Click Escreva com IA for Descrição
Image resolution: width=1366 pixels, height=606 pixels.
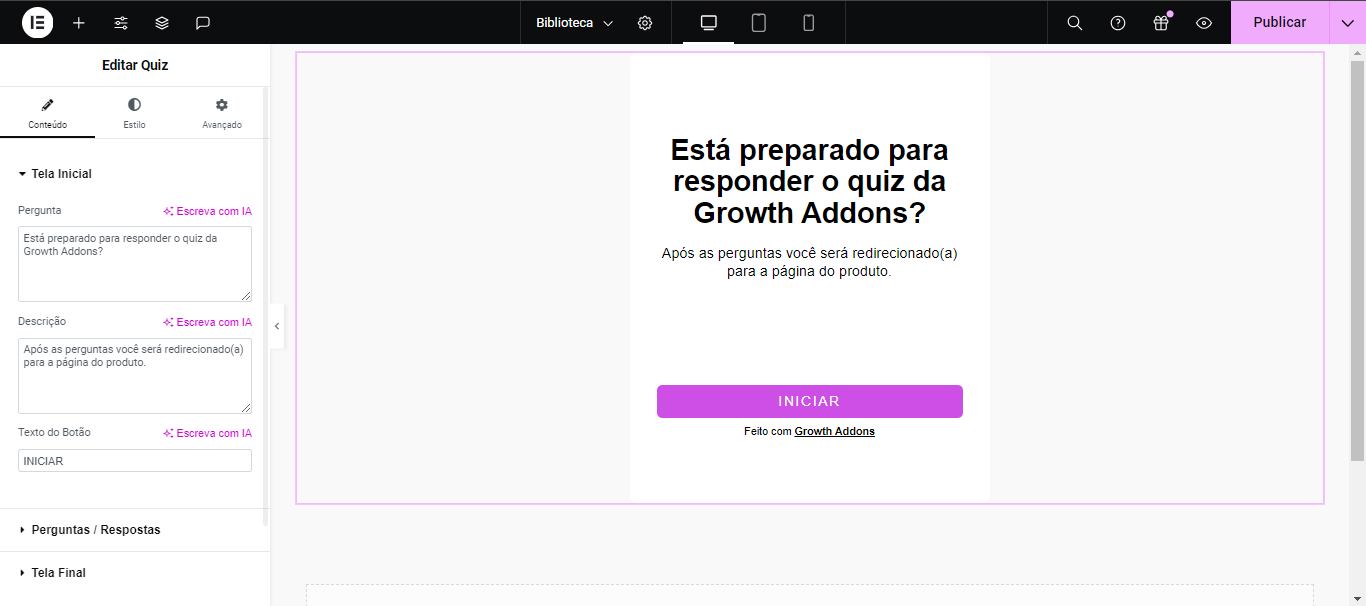(x=208, y=322)
